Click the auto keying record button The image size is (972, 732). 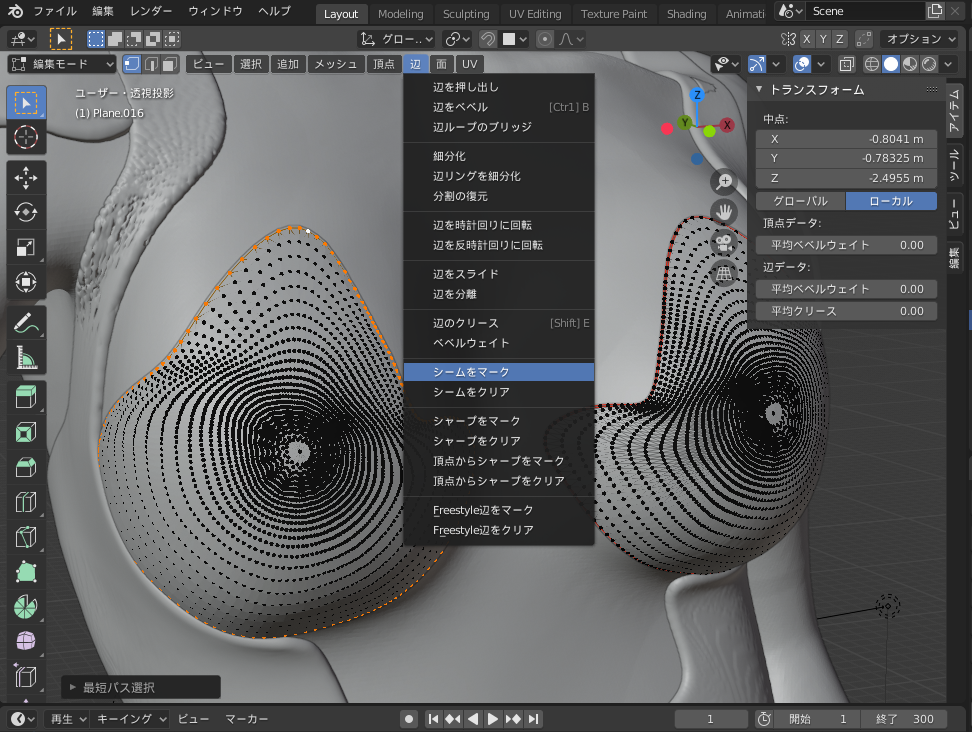point(409,719)
